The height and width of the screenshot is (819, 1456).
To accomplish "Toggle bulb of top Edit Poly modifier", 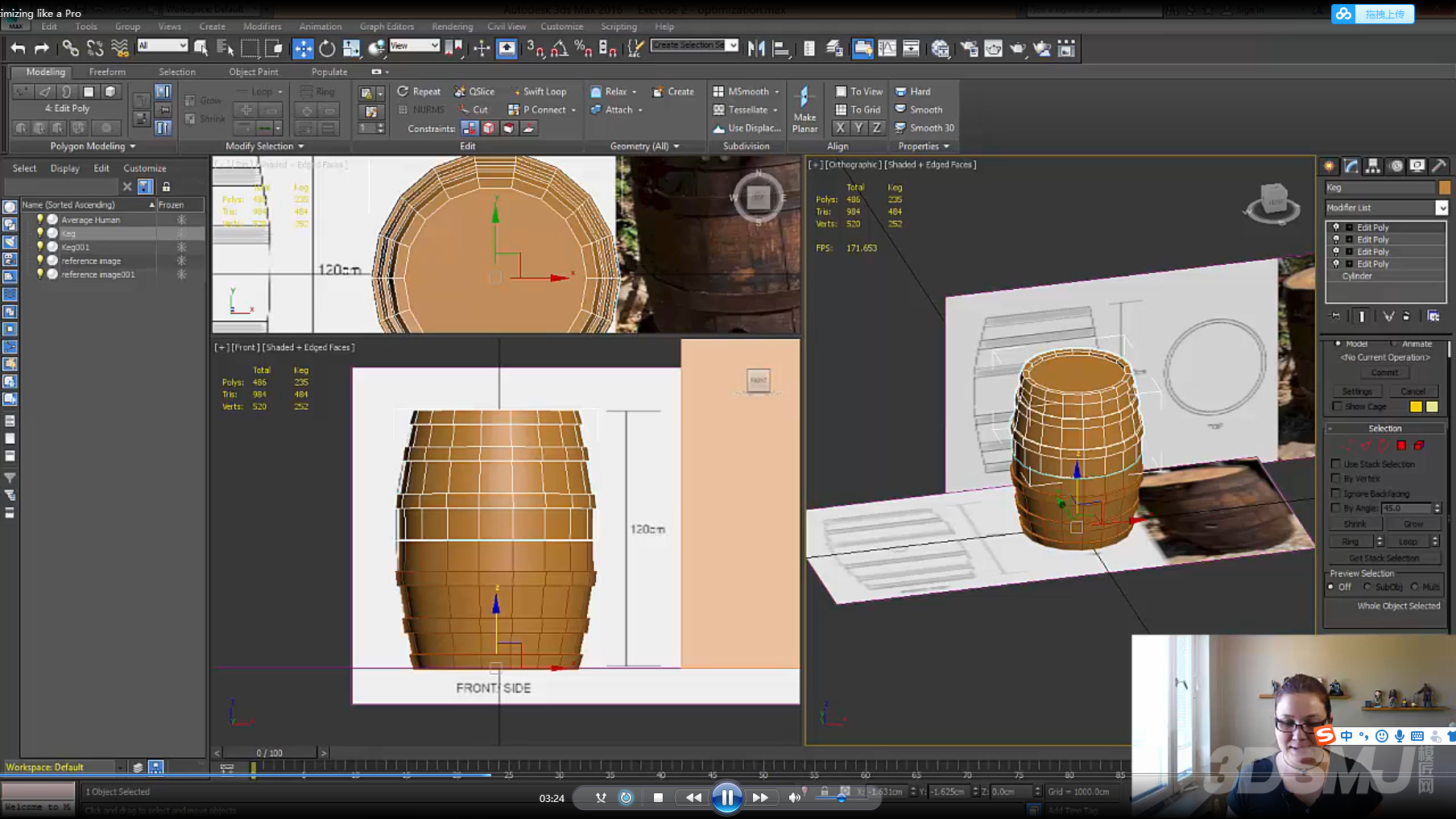I will click(x=1337, y=228).
